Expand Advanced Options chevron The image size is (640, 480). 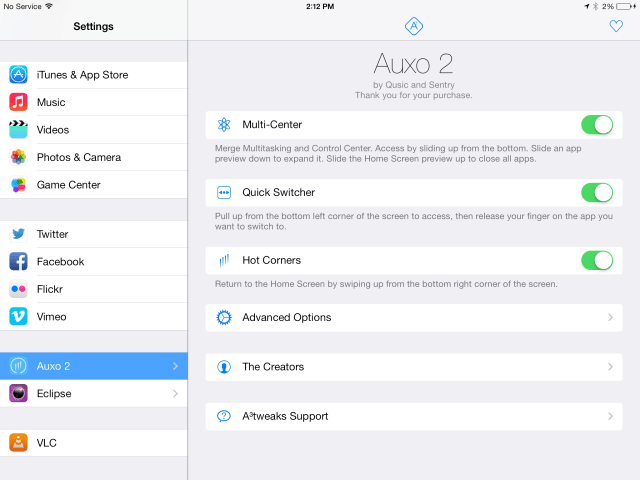coord(610,318)
